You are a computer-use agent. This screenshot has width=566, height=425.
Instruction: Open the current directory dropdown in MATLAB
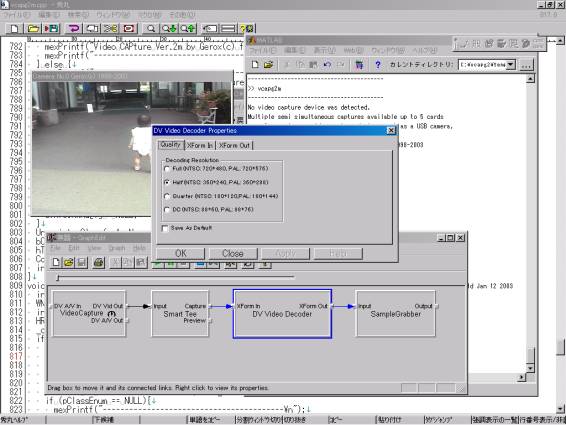point(510,65)
